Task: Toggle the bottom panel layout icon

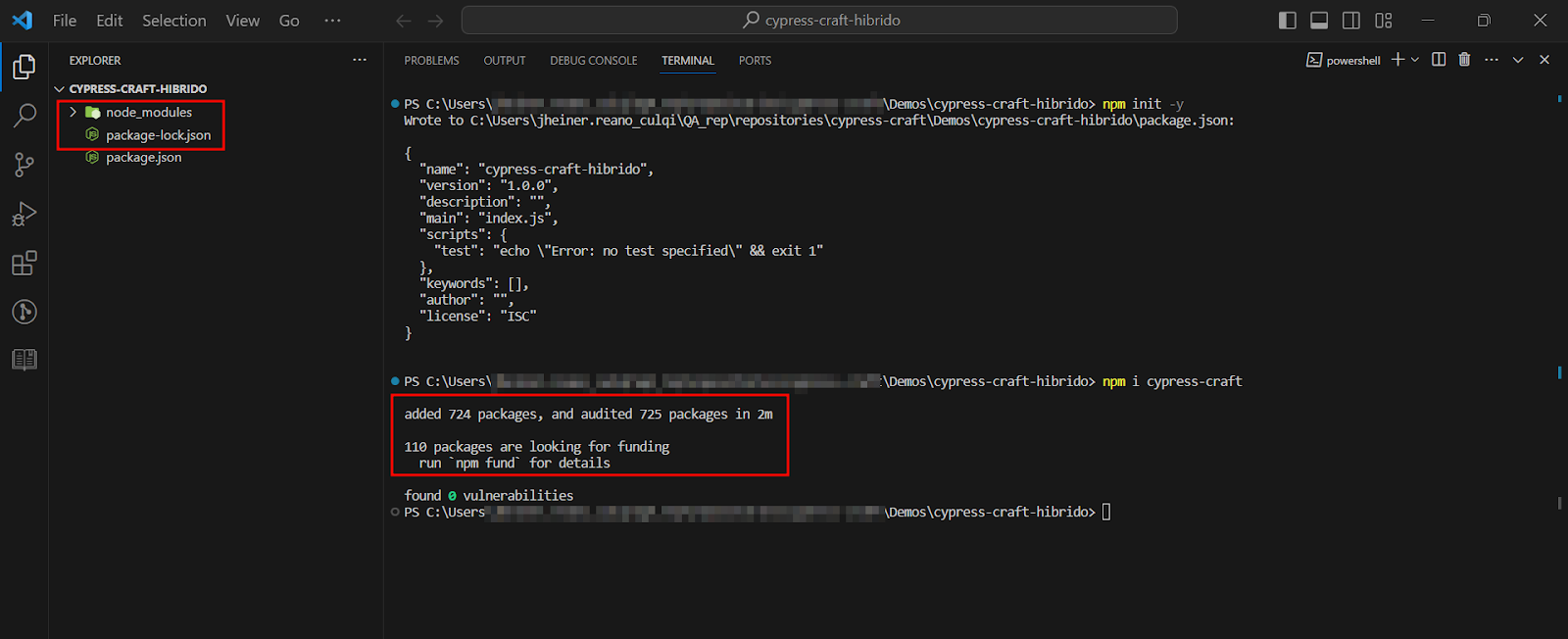Action: [x=1319, y=21]
